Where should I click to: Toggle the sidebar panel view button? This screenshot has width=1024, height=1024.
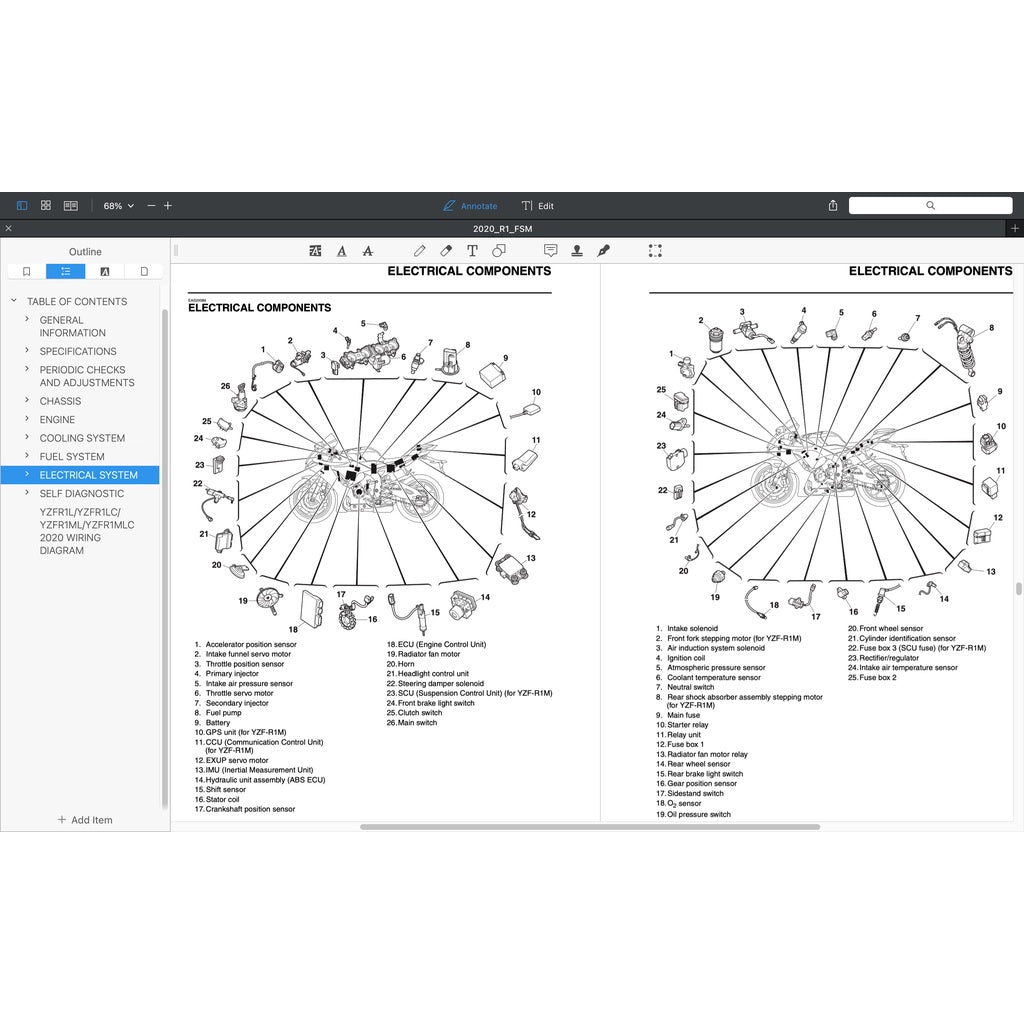tap(22, 206)
